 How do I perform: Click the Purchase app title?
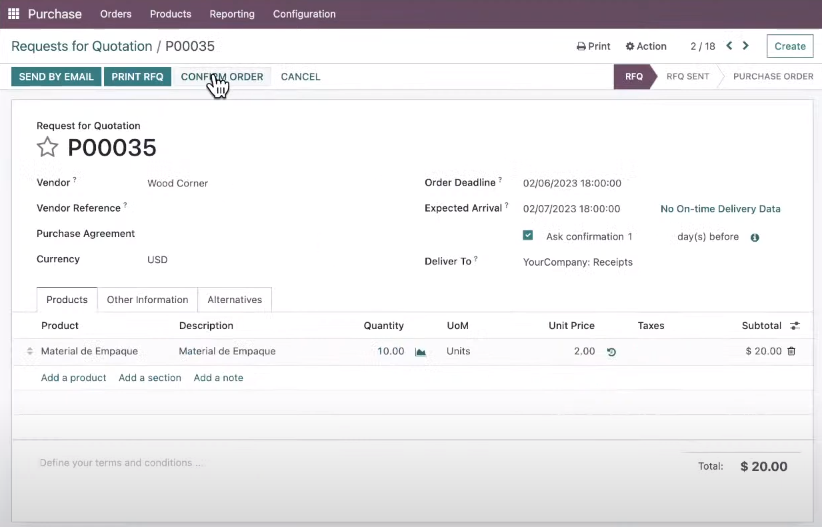pos(55,14)
